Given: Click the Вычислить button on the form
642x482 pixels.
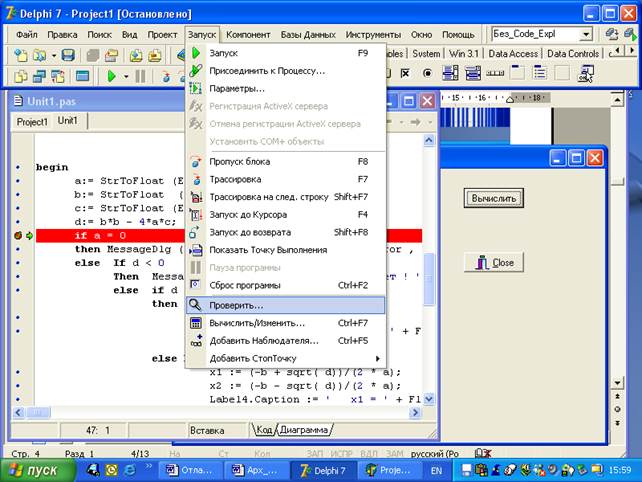Looking at the screenshot, I should pyautogui.click(x=493, y=198).
